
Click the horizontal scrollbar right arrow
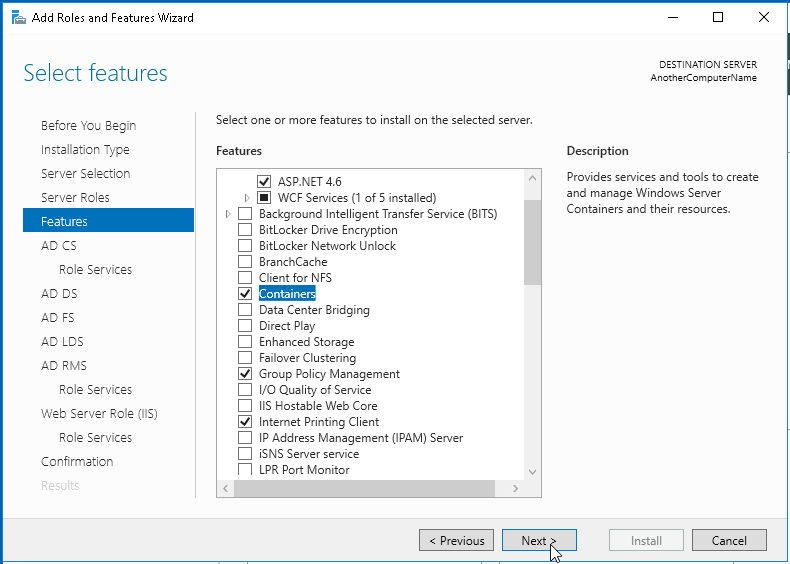(x=515, y=489)
